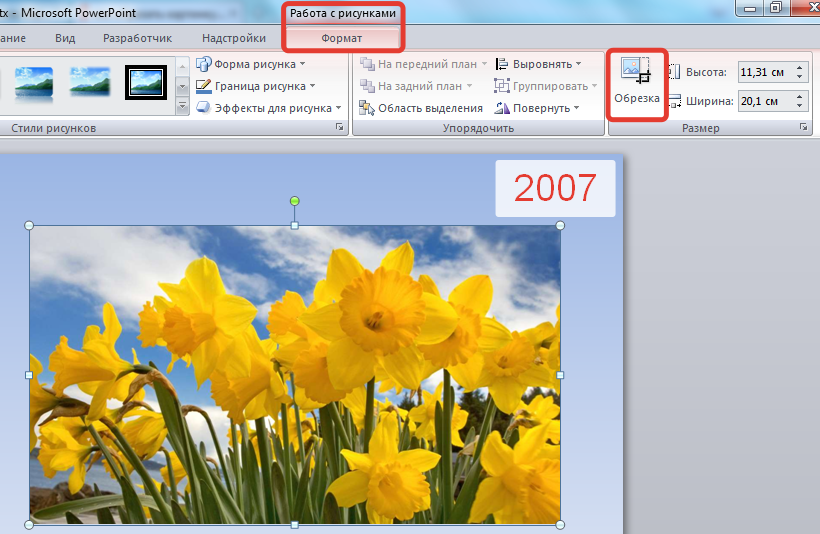Click the Выровнять align icon
Image resolution: width=820 pixels, height=534 pixels.
pyautogui.click(x=502, y=64)
